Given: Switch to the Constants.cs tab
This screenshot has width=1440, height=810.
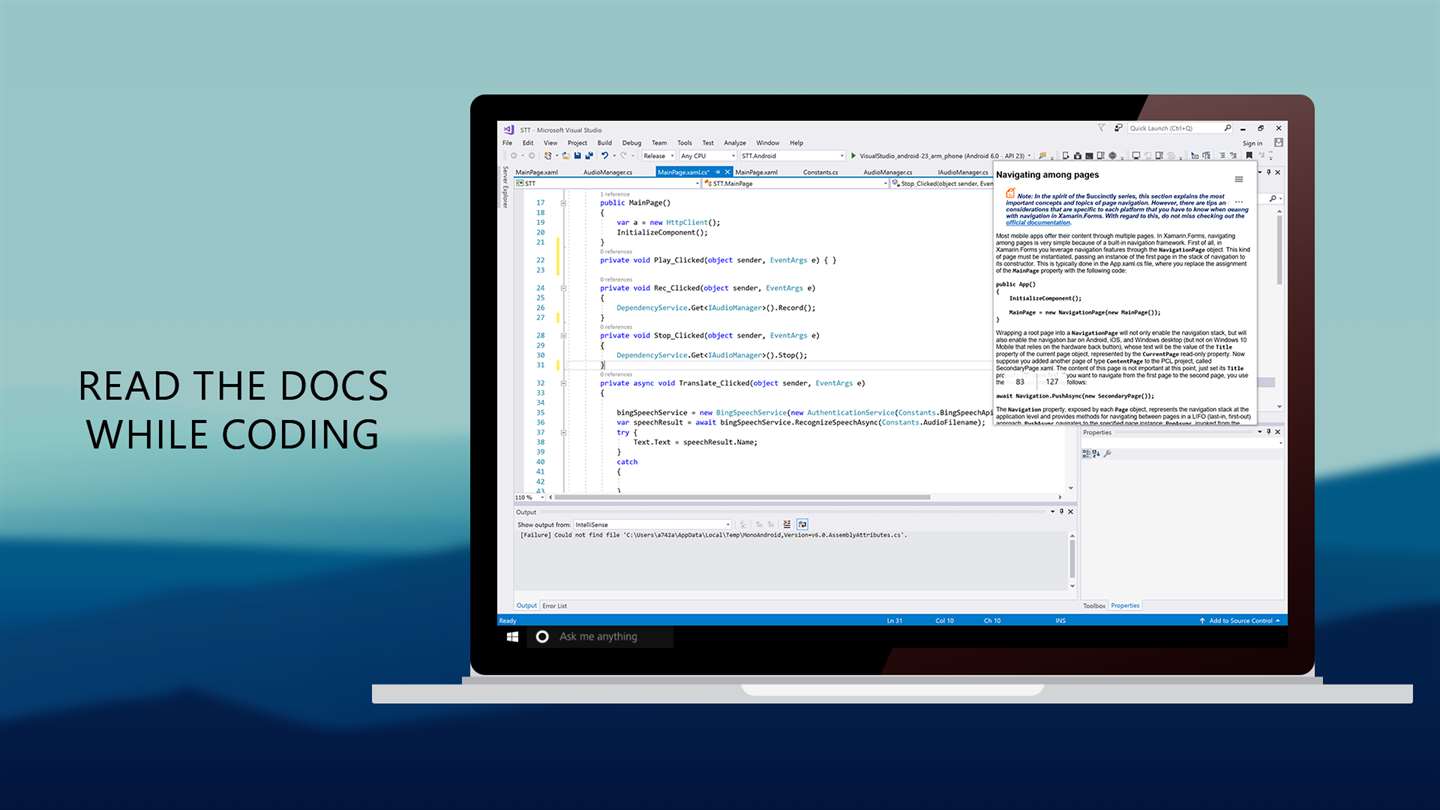Looking at the screenshot, I should [x=820, y=172].
